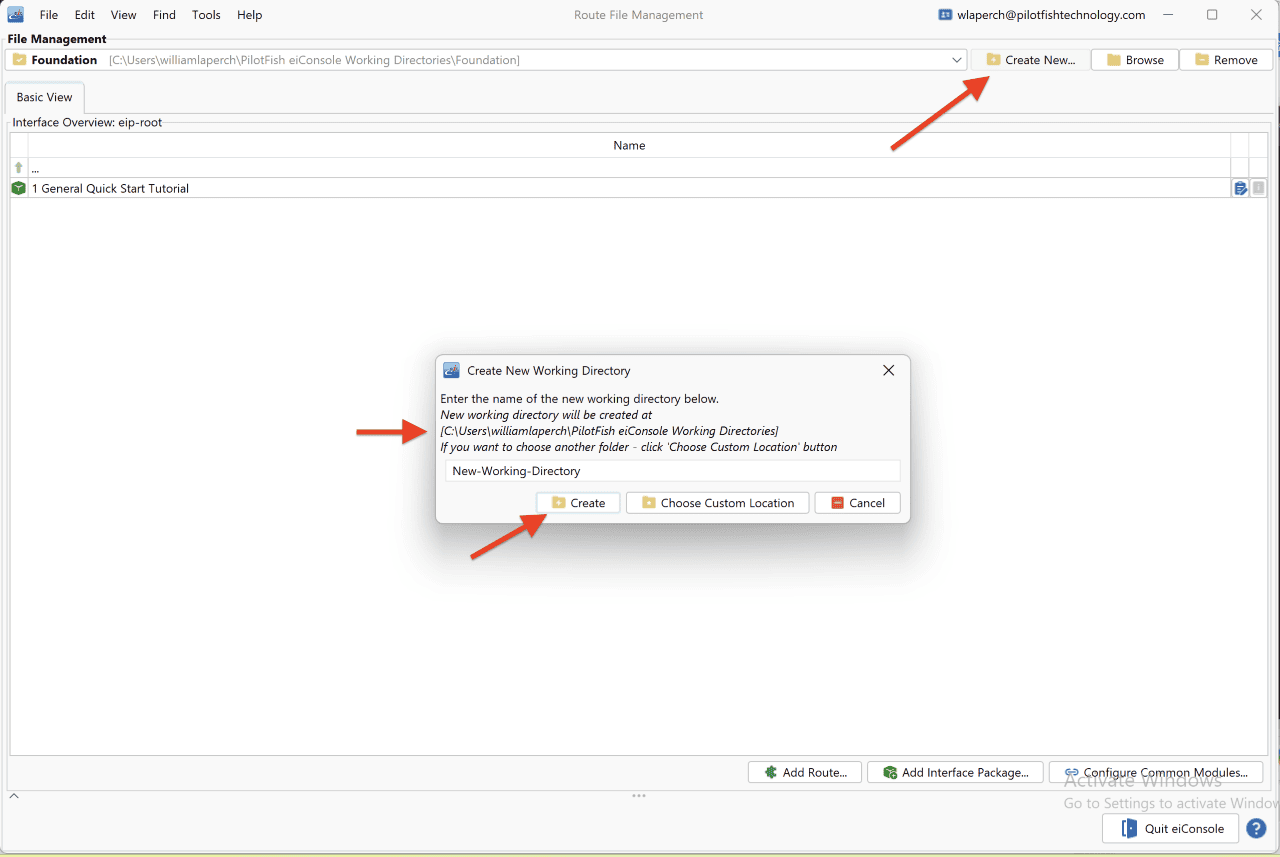The height and width of the screenshot is (857, 1280).
Task: Click the Quit eiConsole button
Action: 1171,829
